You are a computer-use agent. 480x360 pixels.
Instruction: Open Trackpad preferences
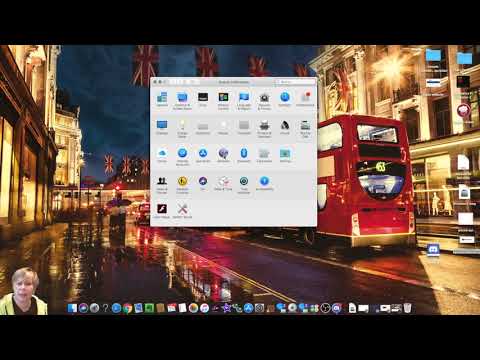[x=244, y=125]
